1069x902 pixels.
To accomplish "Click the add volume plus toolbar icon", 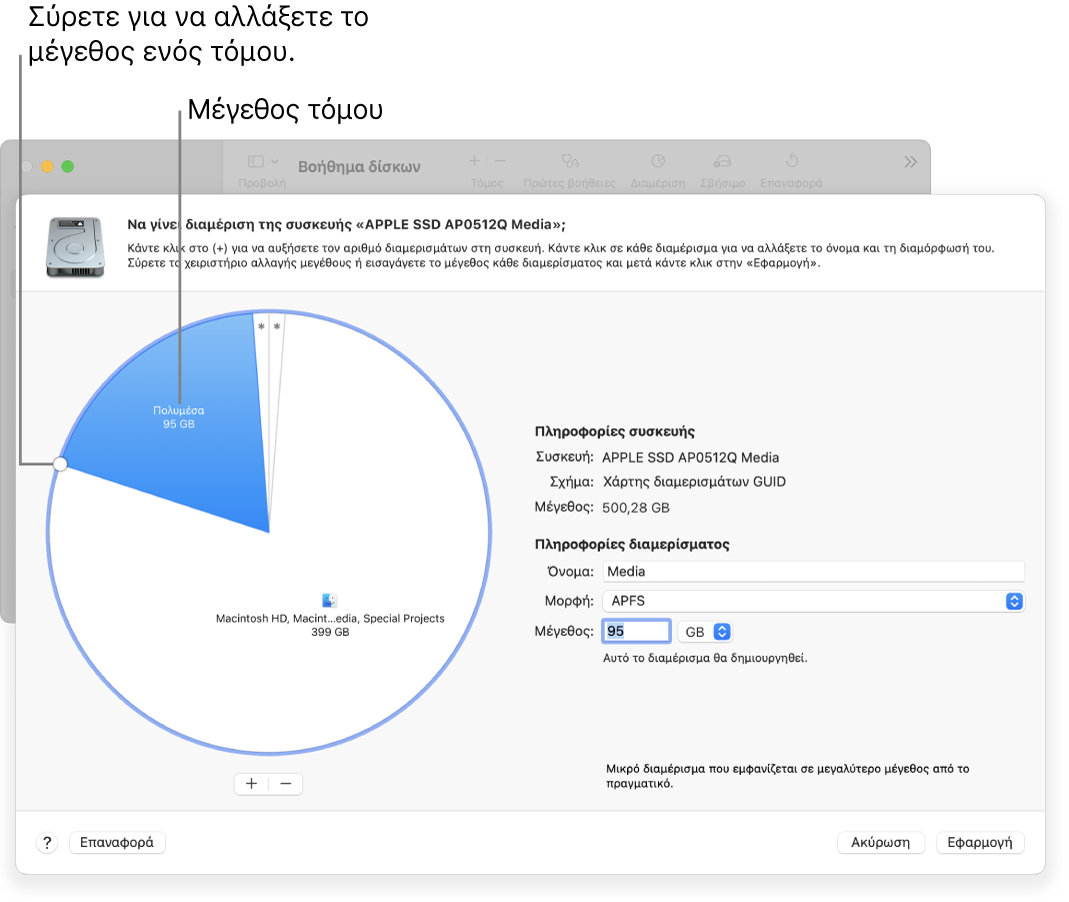I will 475,161.
